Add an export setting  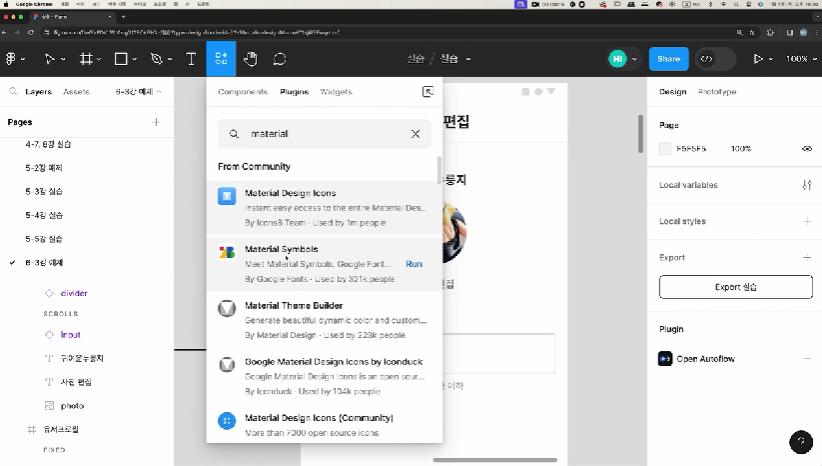click(x=807, y=257)
